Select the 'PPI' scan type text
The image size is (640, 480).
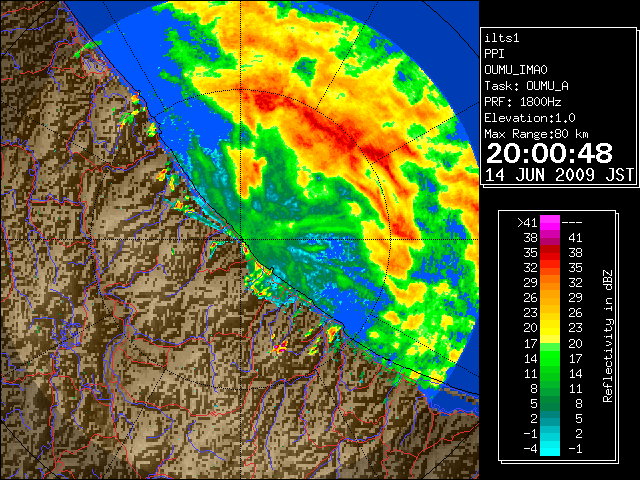point(494,54)
